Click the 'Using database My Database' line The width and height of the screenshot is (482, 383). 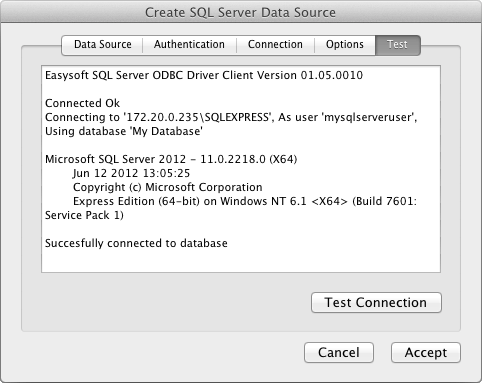(124, 131)
